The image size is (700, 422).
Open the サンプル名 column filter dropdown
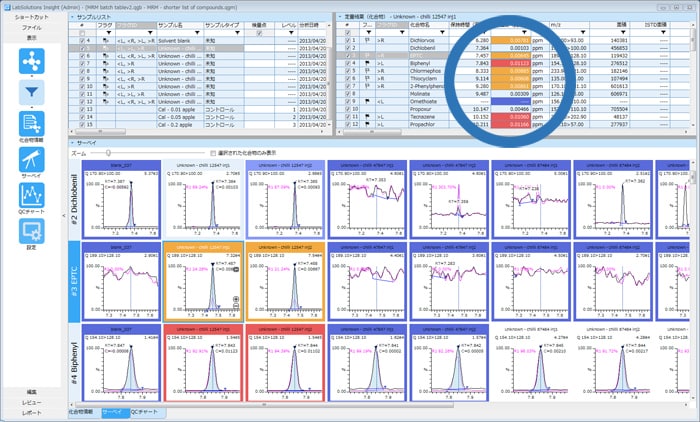[197, 33]
